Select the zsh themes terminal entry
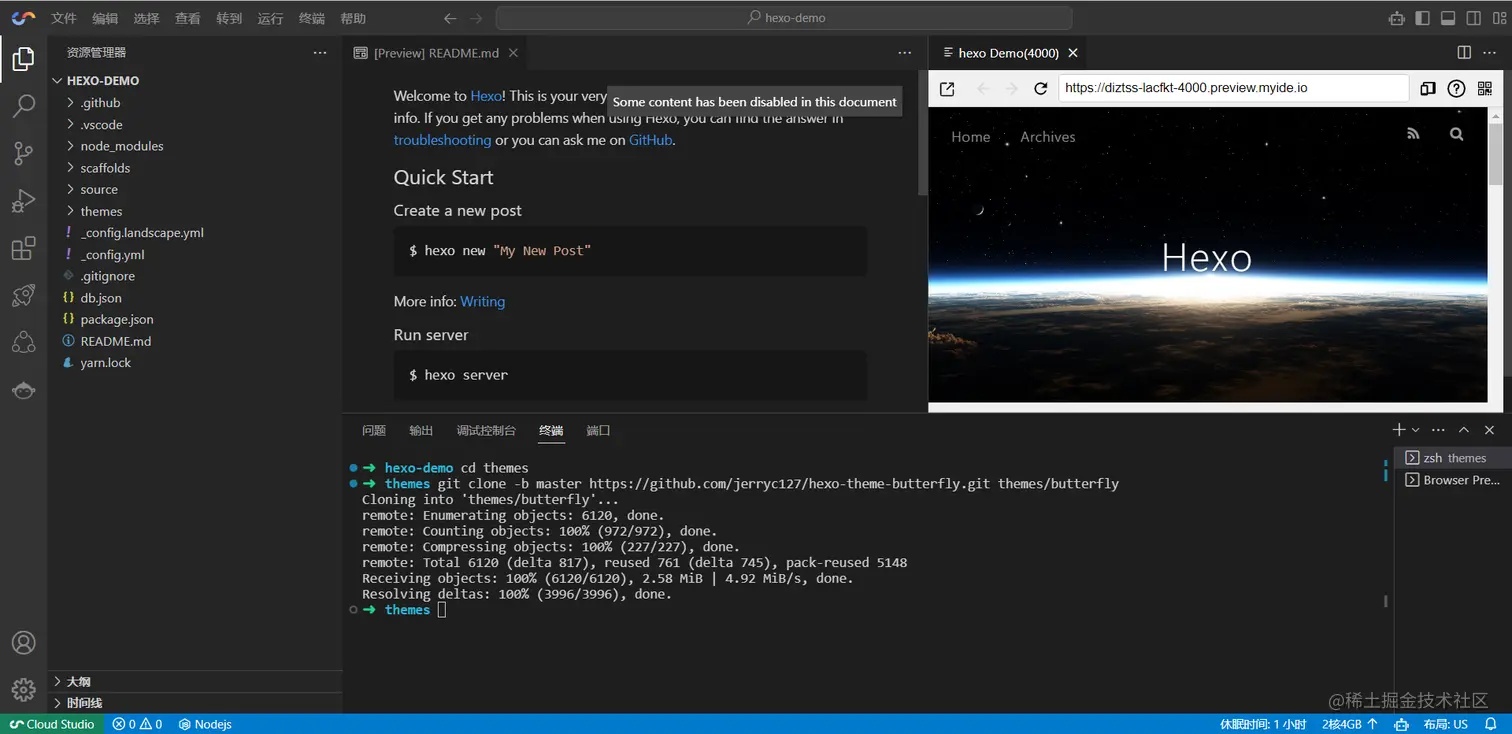The width and height of the screenshot is (1512, 734). click(x=1452, y=458)
